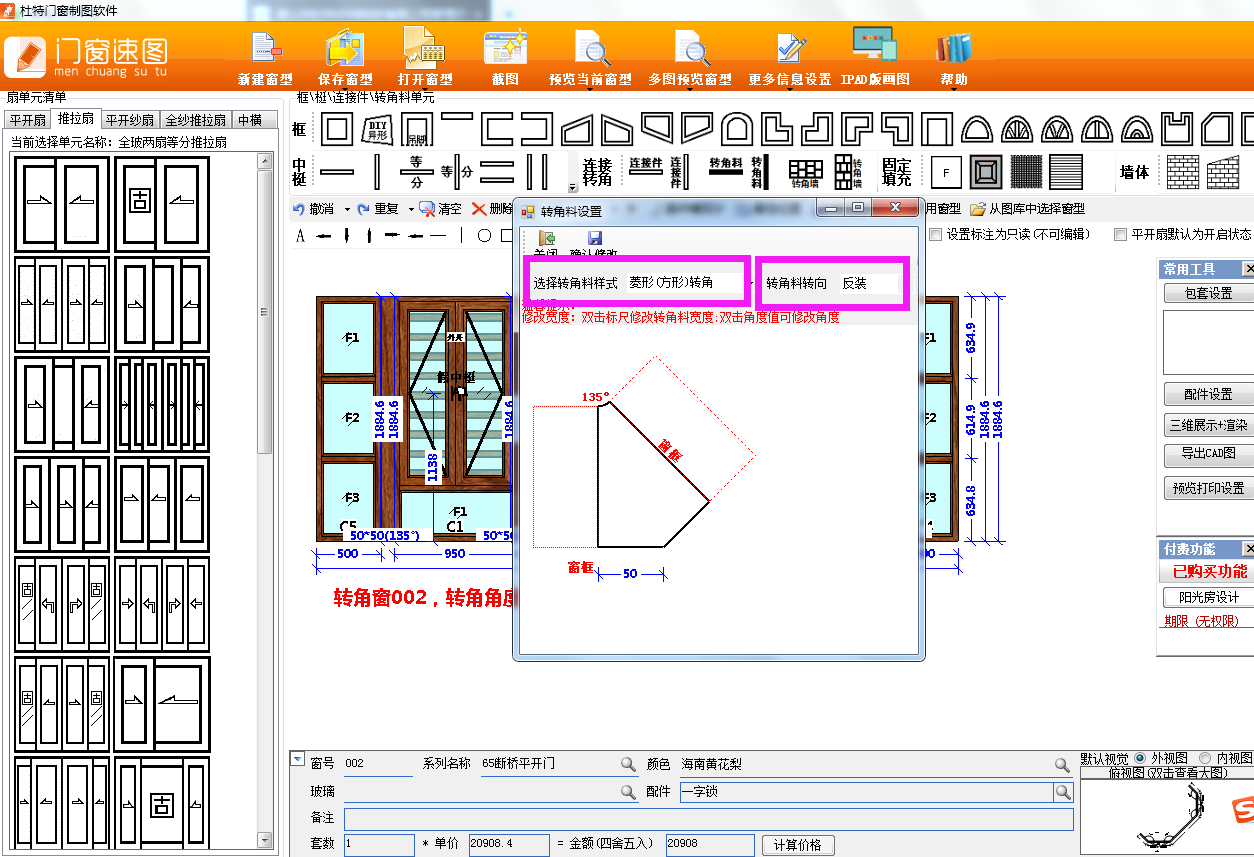Close the 常用工具 panel
The image size is (1254, 857).
click(1248, 269)
